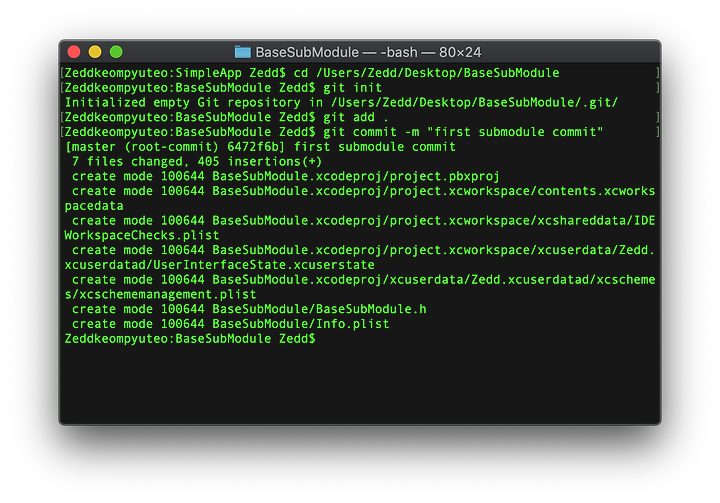Click the yellow minimize window button
720x503 pixels.
pos(95,52)
